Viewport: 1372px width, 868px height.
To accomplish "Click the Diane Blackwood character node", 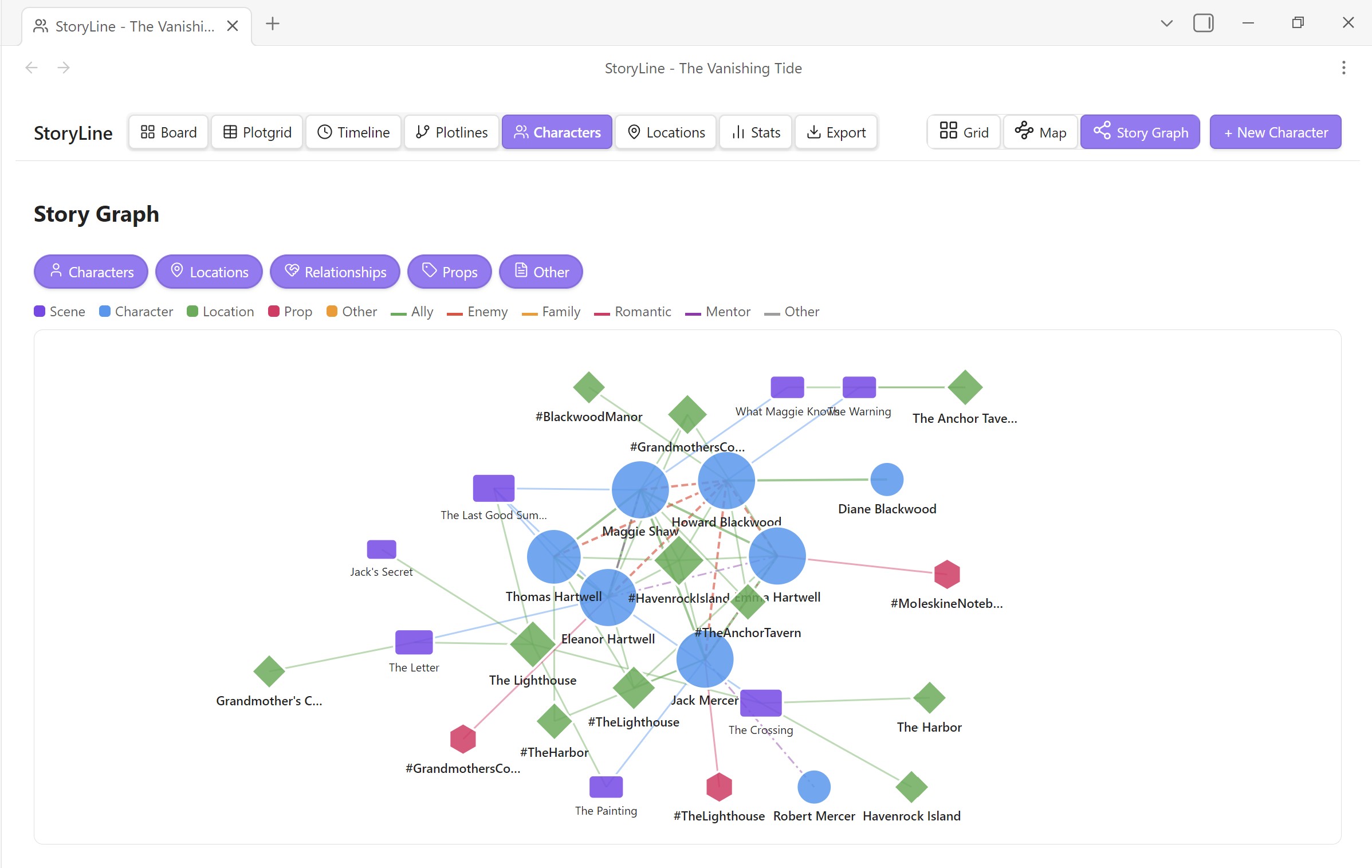I will coord(886,480).
